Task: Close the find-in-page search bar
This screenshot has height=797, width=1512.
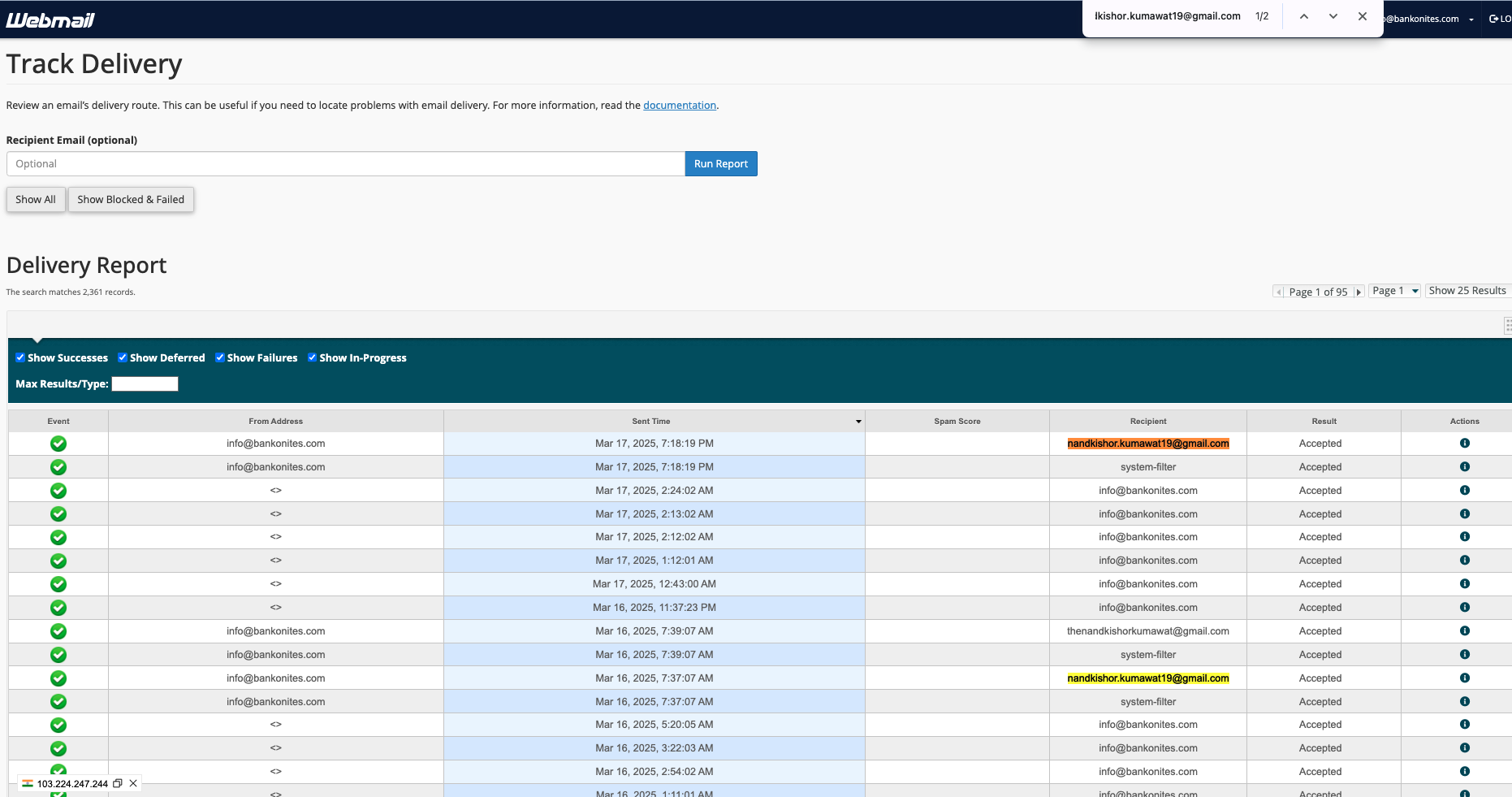Action: tap(1362, 17)
